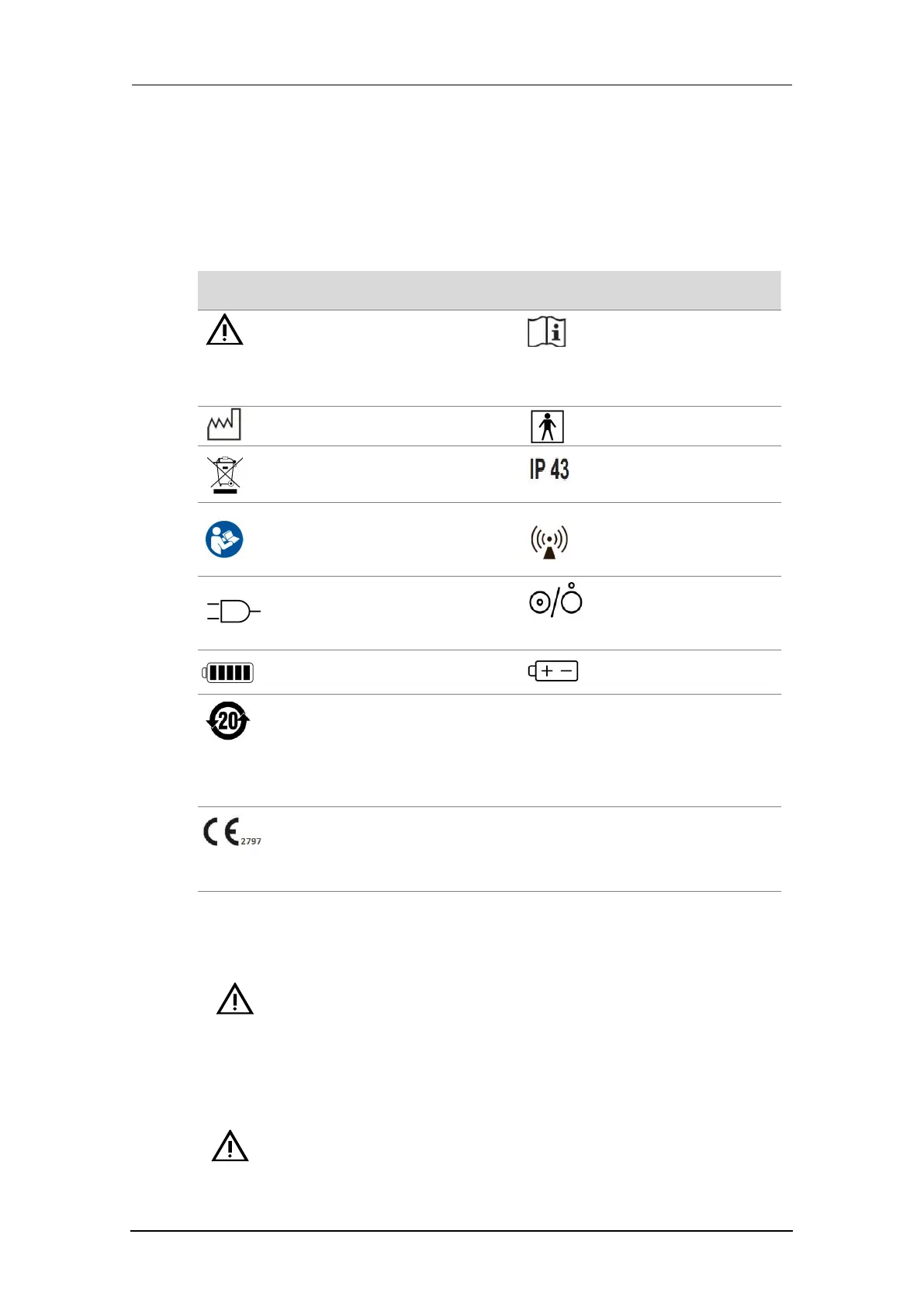924x1307 pixels.
Task: Click the last warning triangle near page bottom
Action: 230,1146
